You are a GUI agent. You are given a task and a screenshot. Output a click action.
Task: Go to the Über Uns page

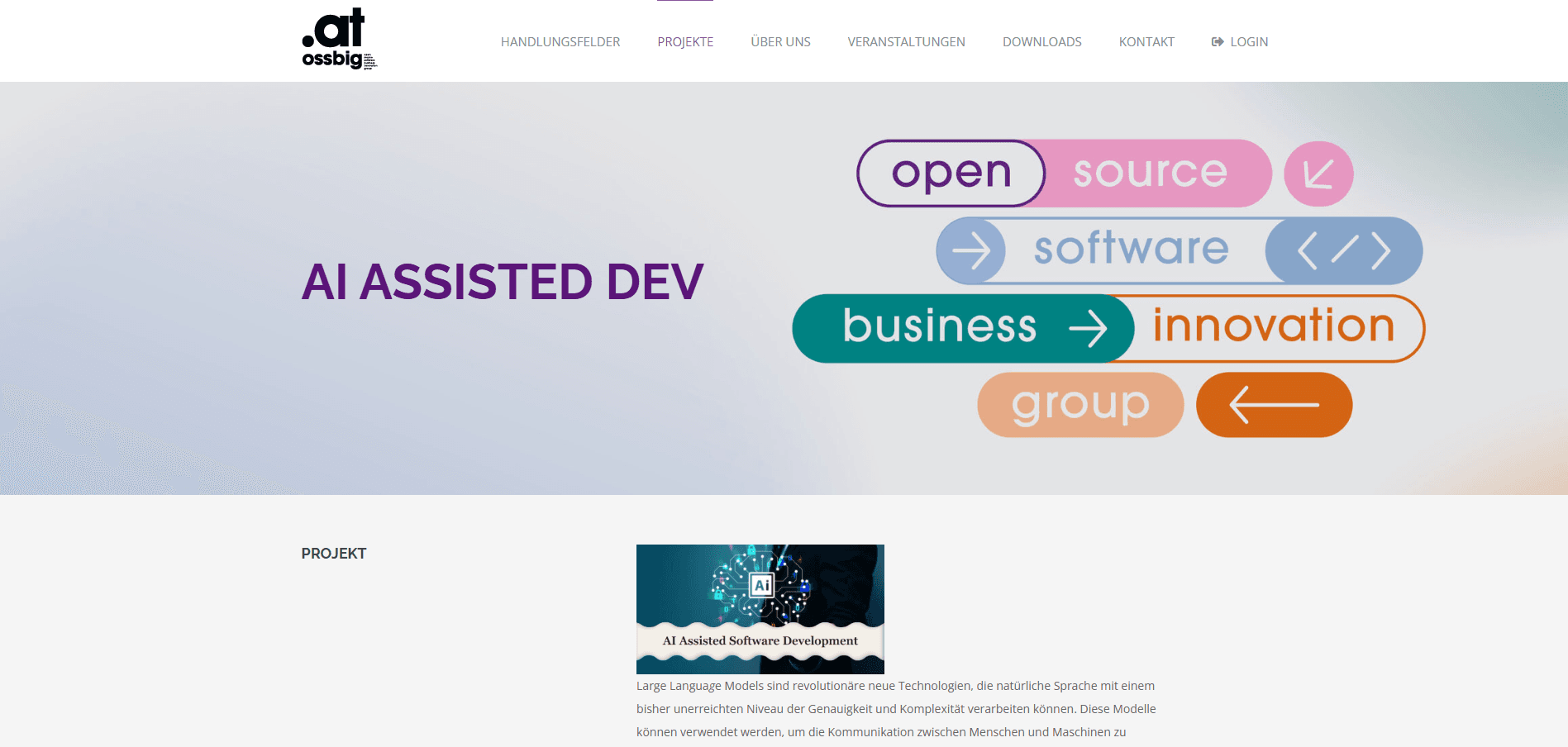780,42
